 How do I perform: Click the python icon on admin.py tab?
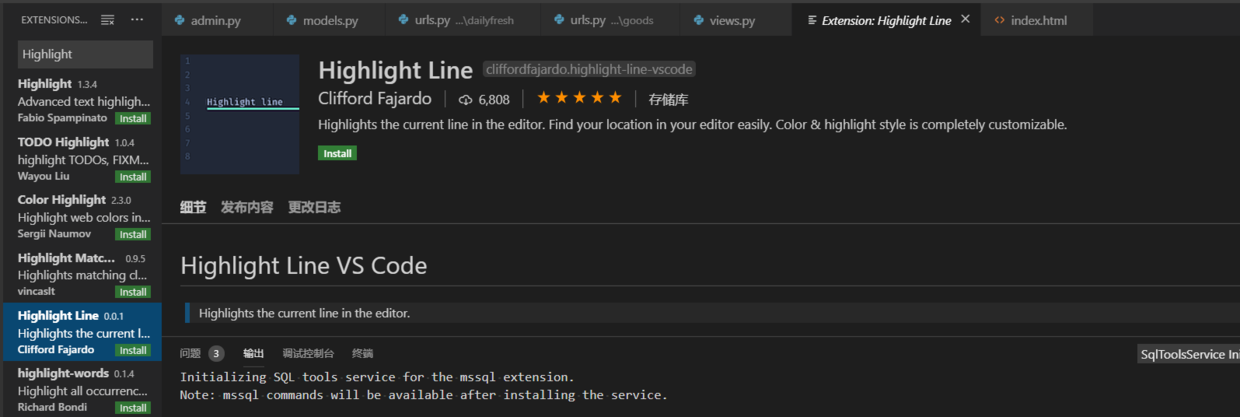tap(179, 20)
